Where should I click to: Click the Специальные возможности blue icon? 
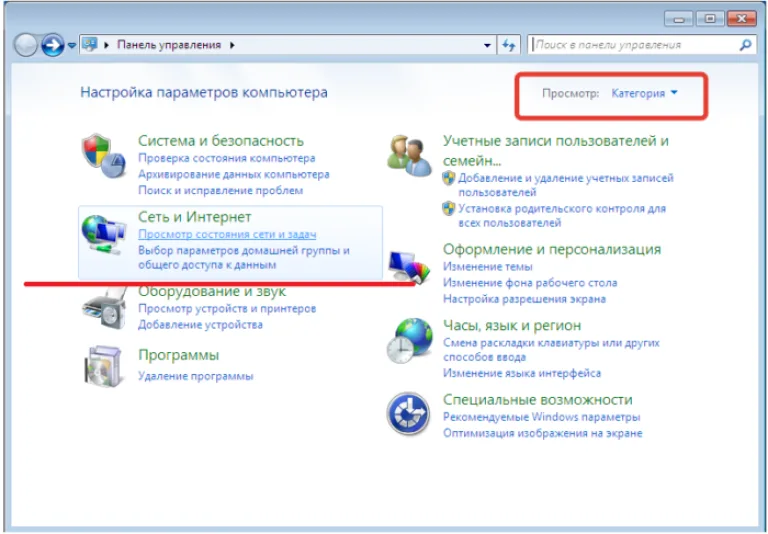tap(408, 413)
